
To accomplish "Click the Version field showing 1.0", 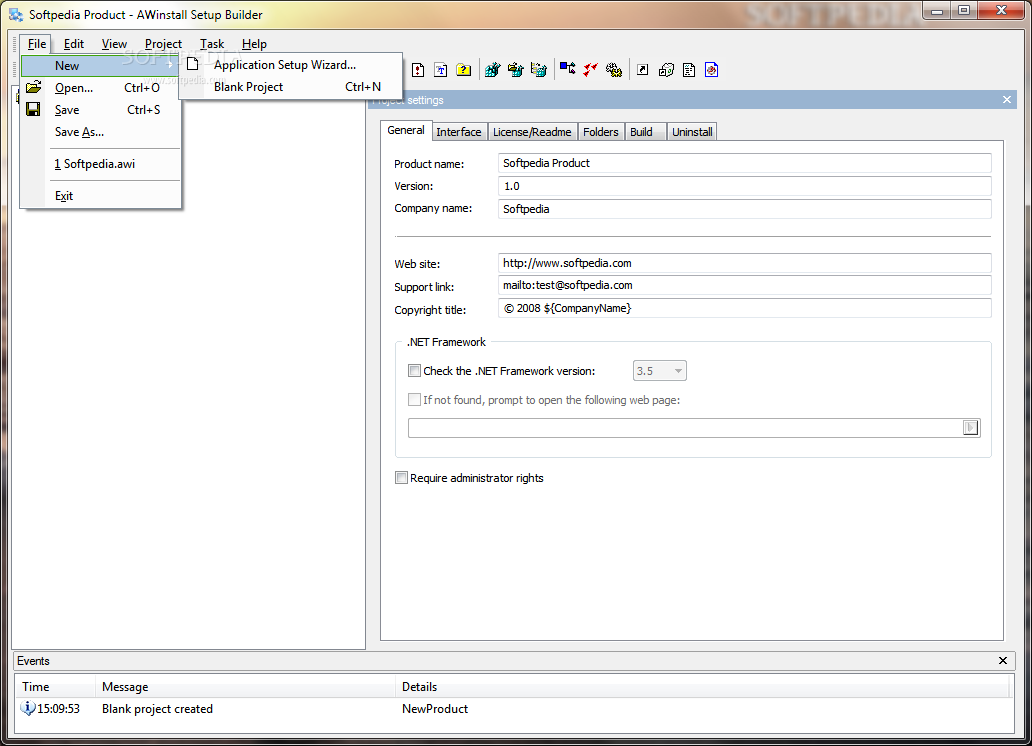I will tap(744, 186).
